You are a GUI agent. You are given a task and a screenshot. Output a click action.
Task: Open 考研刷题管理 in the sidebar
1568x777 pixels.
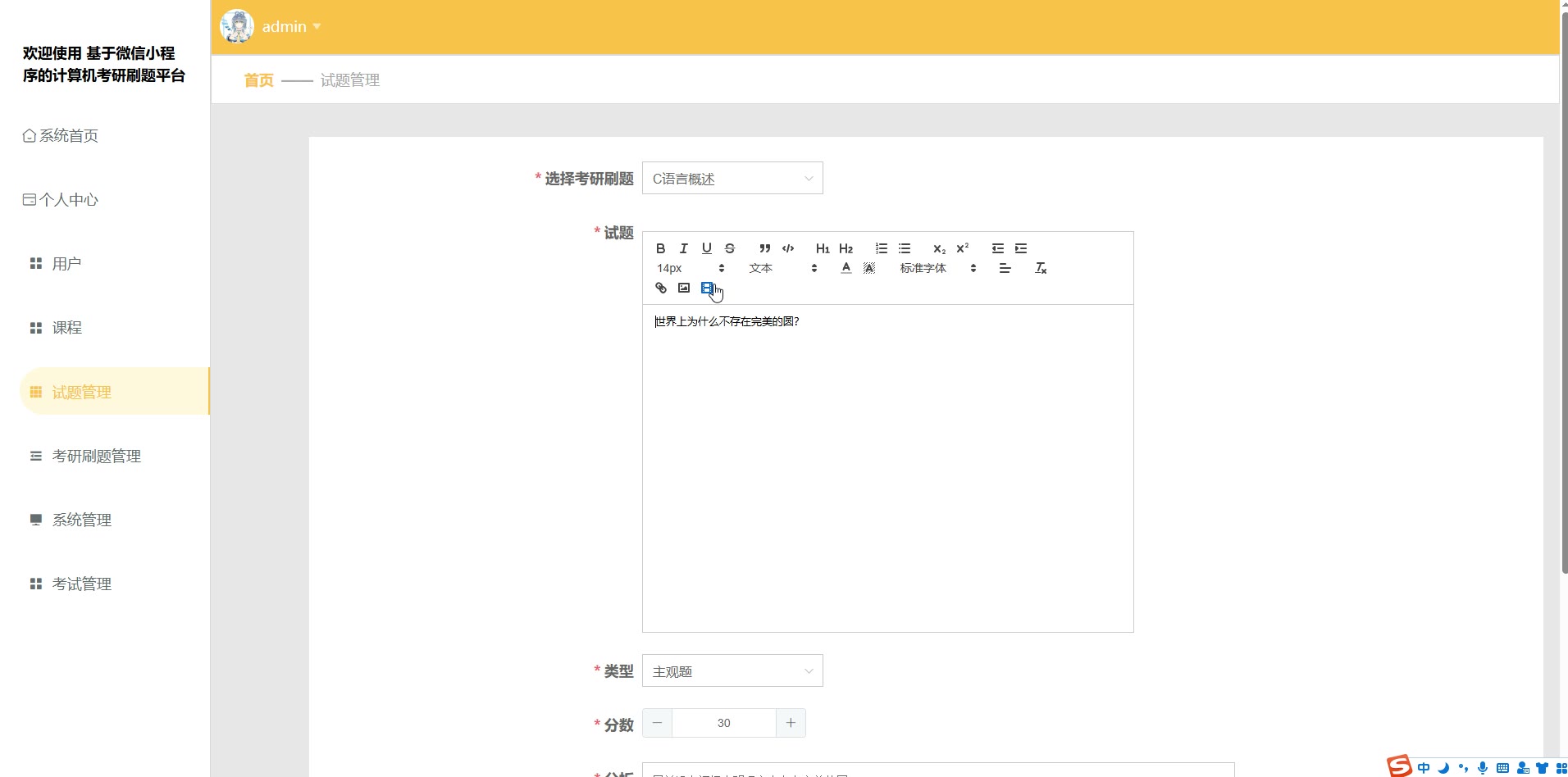point(97,457)
